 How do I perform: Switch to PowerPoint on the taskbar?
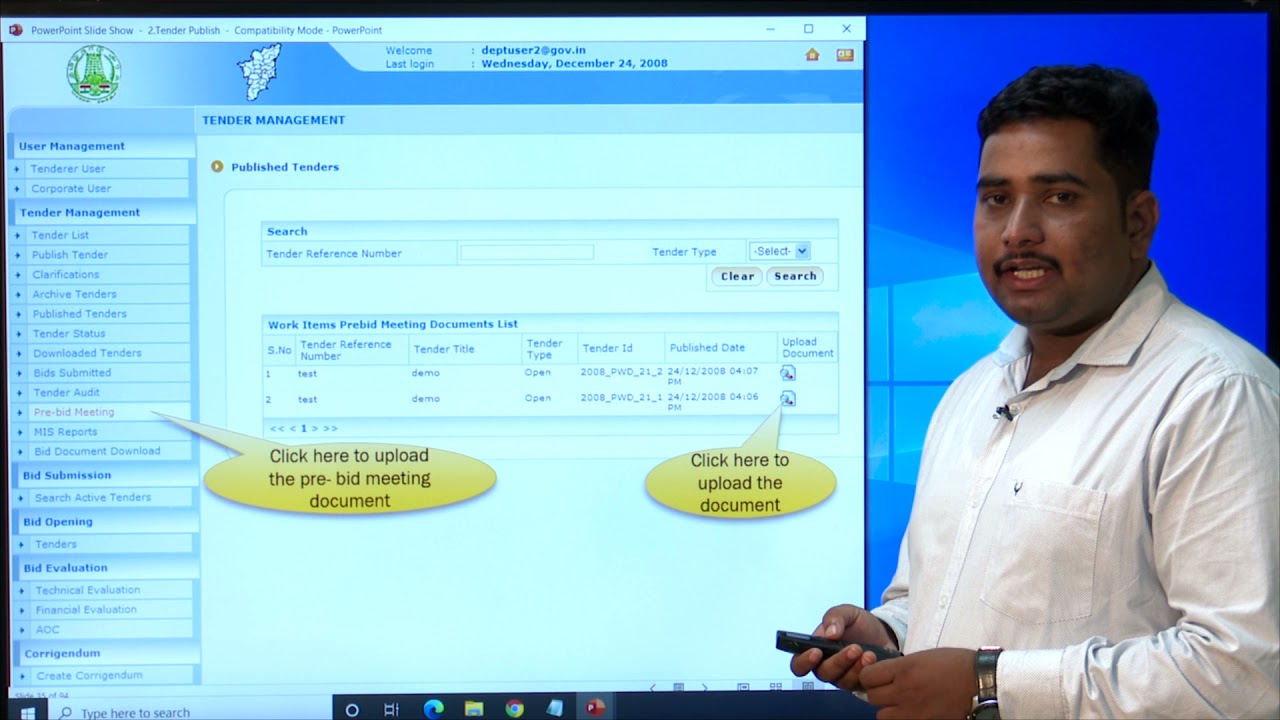(x=595, y=708)
